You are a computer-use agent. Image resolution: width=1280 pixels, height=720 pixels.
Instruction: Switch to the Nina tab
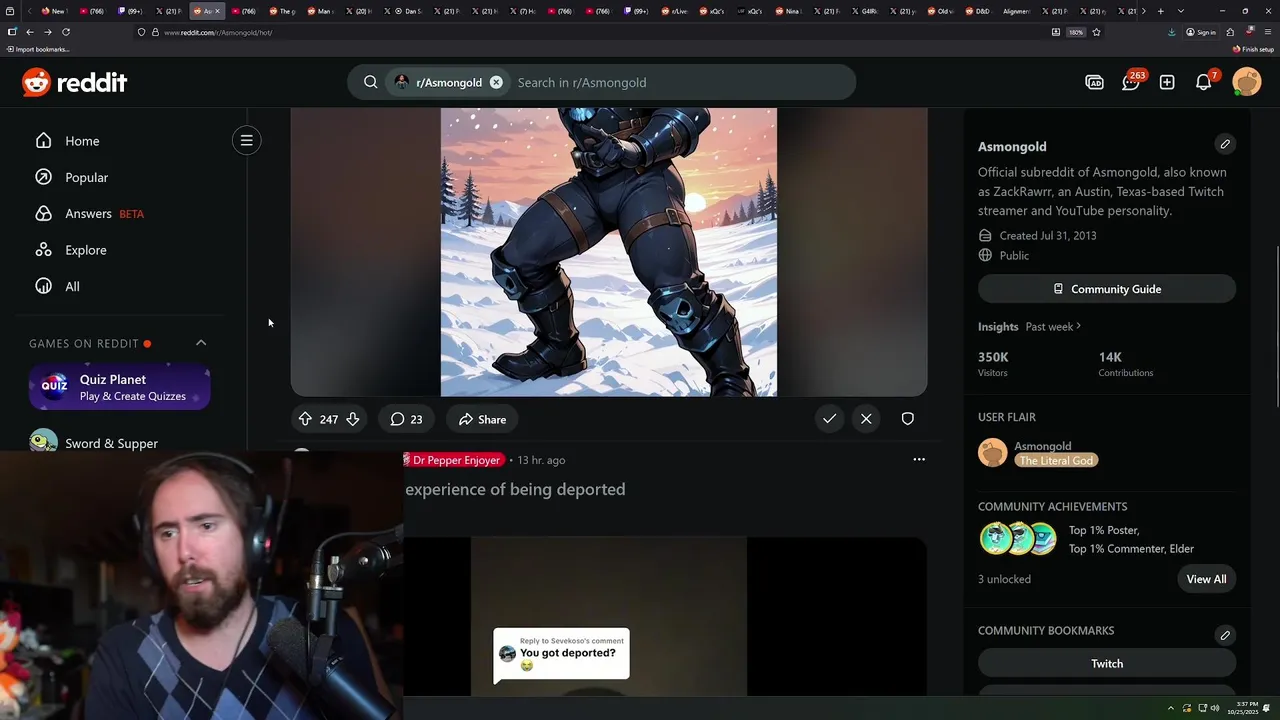click(787, 11)
